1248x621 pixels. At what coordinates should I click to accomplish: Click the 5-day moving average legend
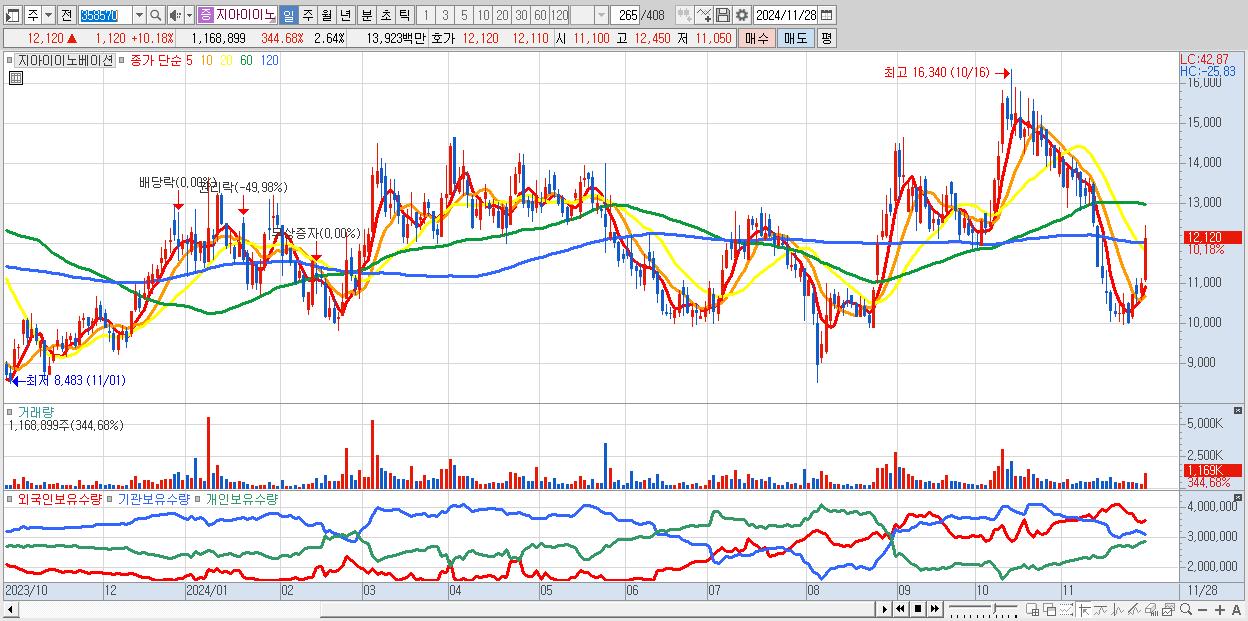(x=188, y=60)
